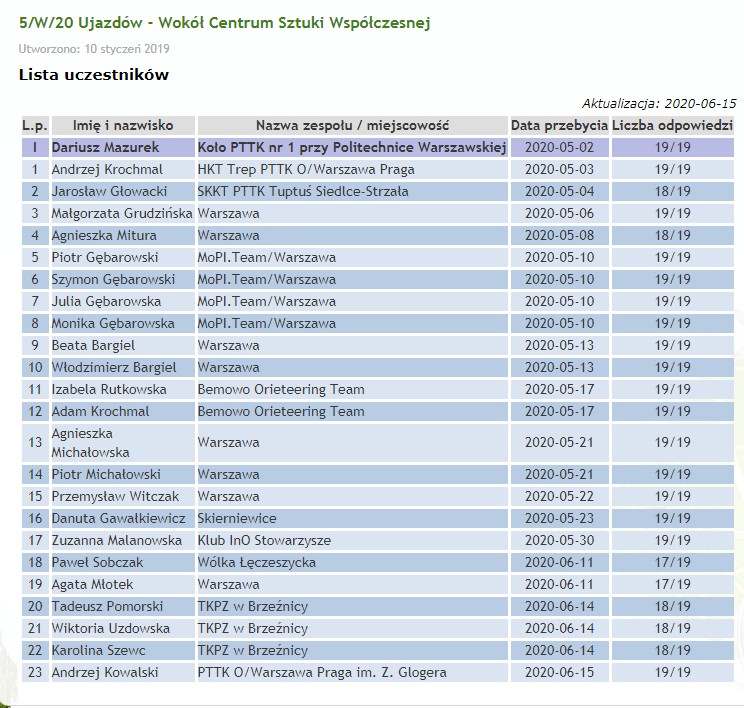Select the name Adam Krochmal
The width and height of the screenshot is (744, 708).
coord(101,411)
